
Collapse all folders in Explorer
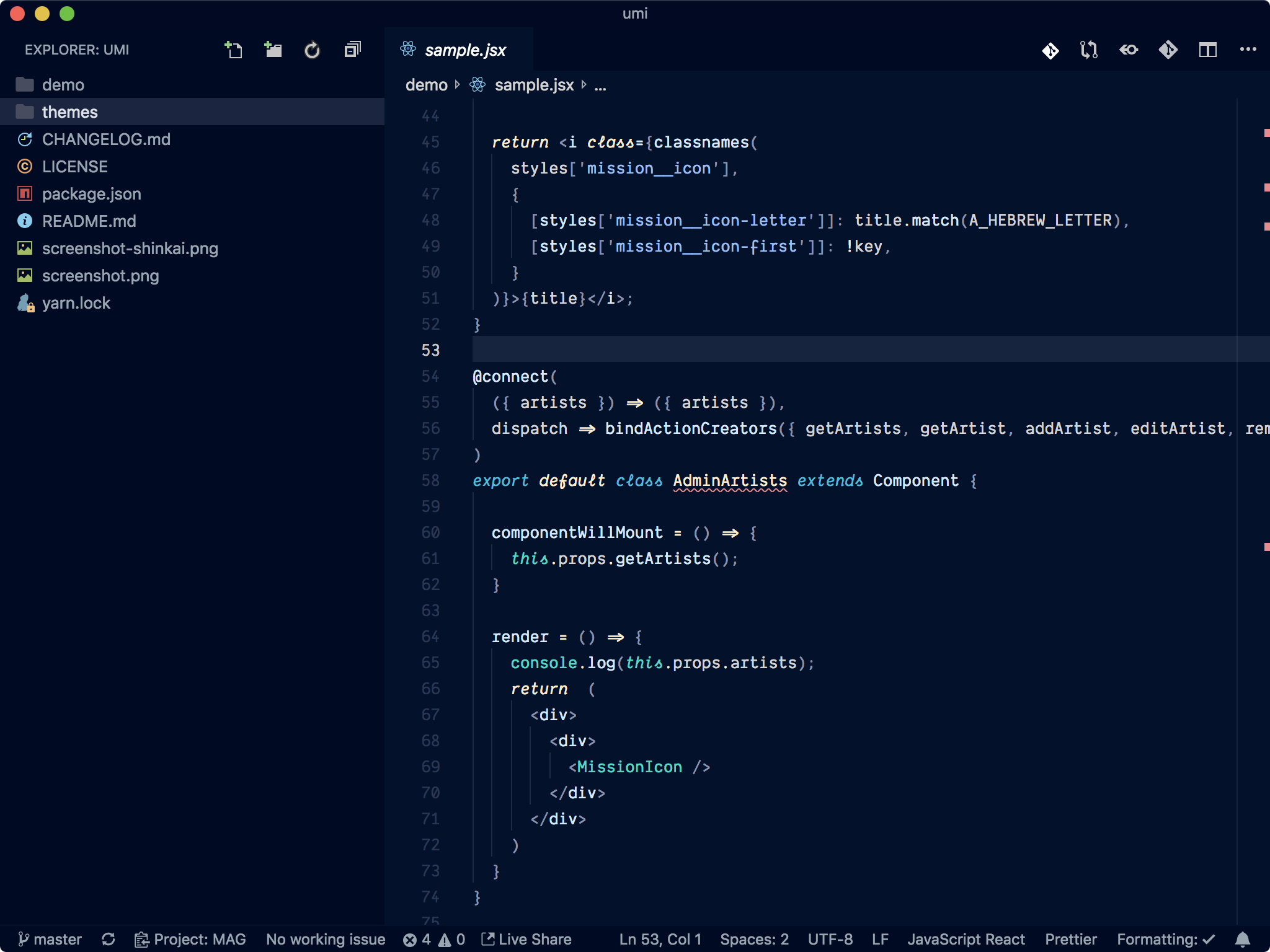352,50
